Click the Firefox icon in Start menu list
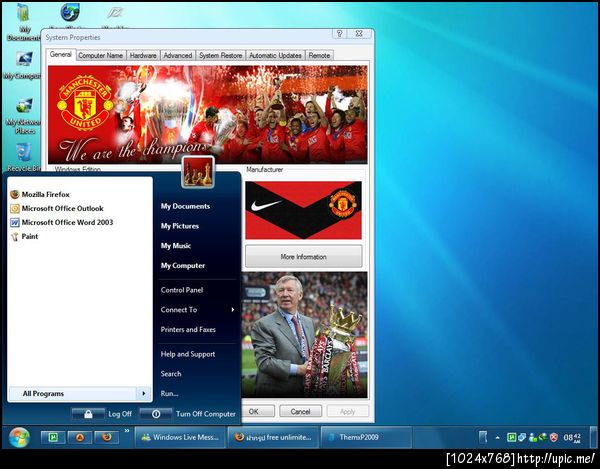Screen dimensions: 600x469 click(15, 194)
